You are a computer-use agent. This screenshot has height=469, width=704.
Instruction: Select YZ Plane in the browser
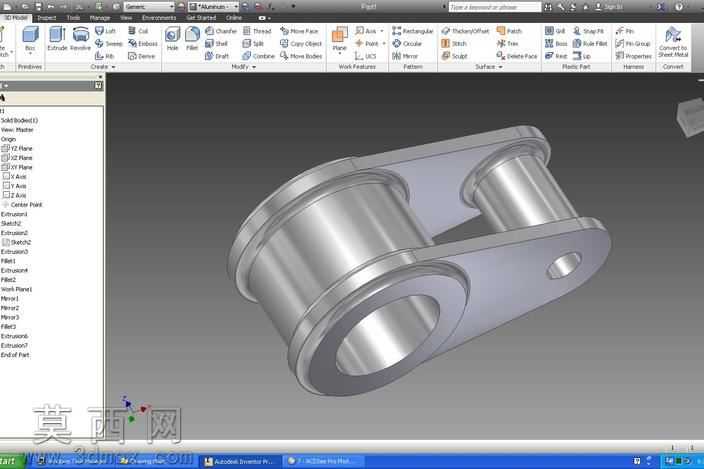coord(17,148)
